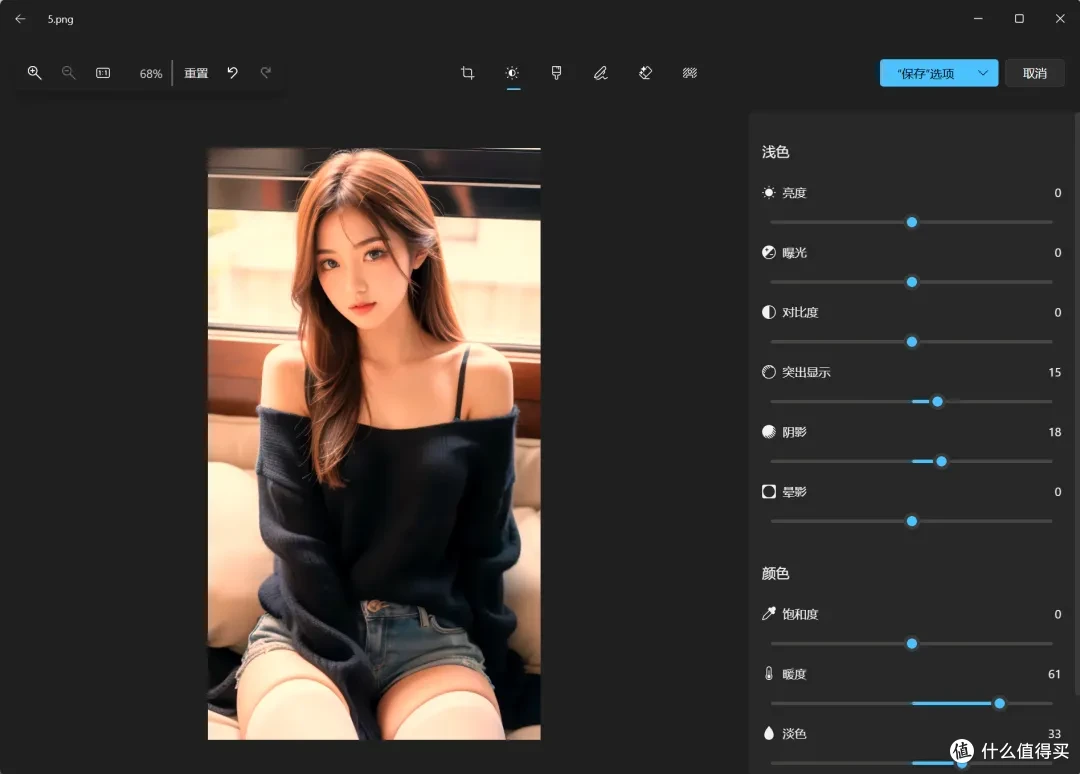Image resolution: width=1080 pixels, height=774 pixels.
Task: Click the 晕影 vignette icon
Action: [x=769, y=492]
